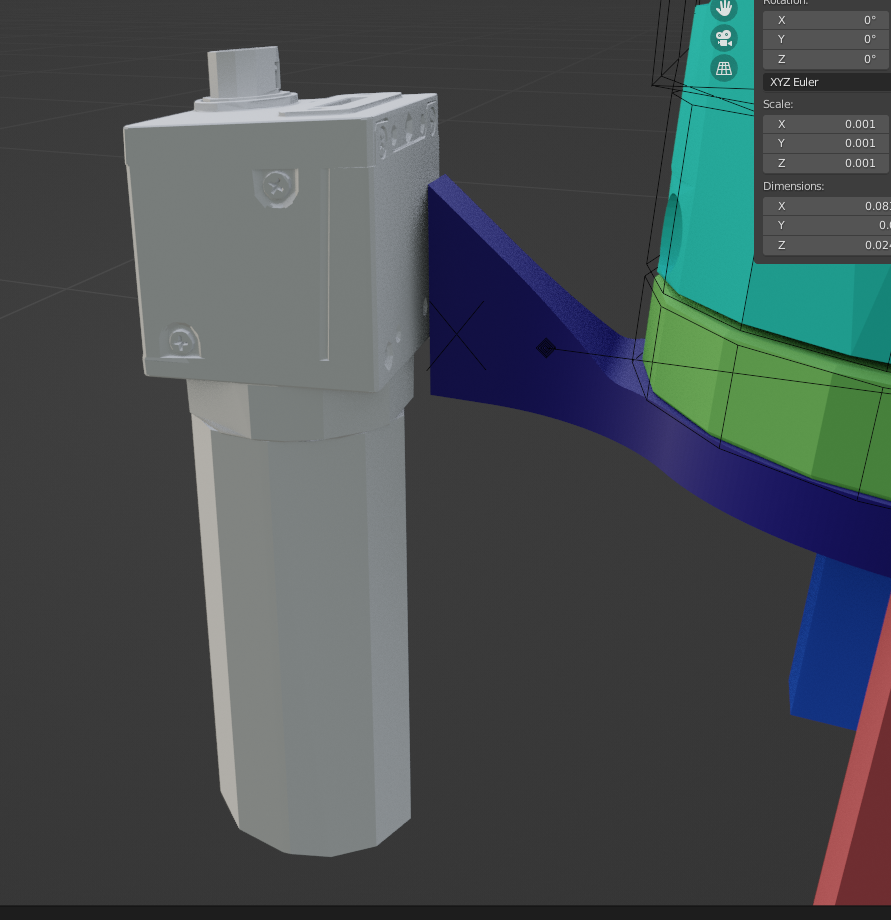
Task: Open the XYZ Euler rotation order dropdown
Action: [x=826, y=81]
